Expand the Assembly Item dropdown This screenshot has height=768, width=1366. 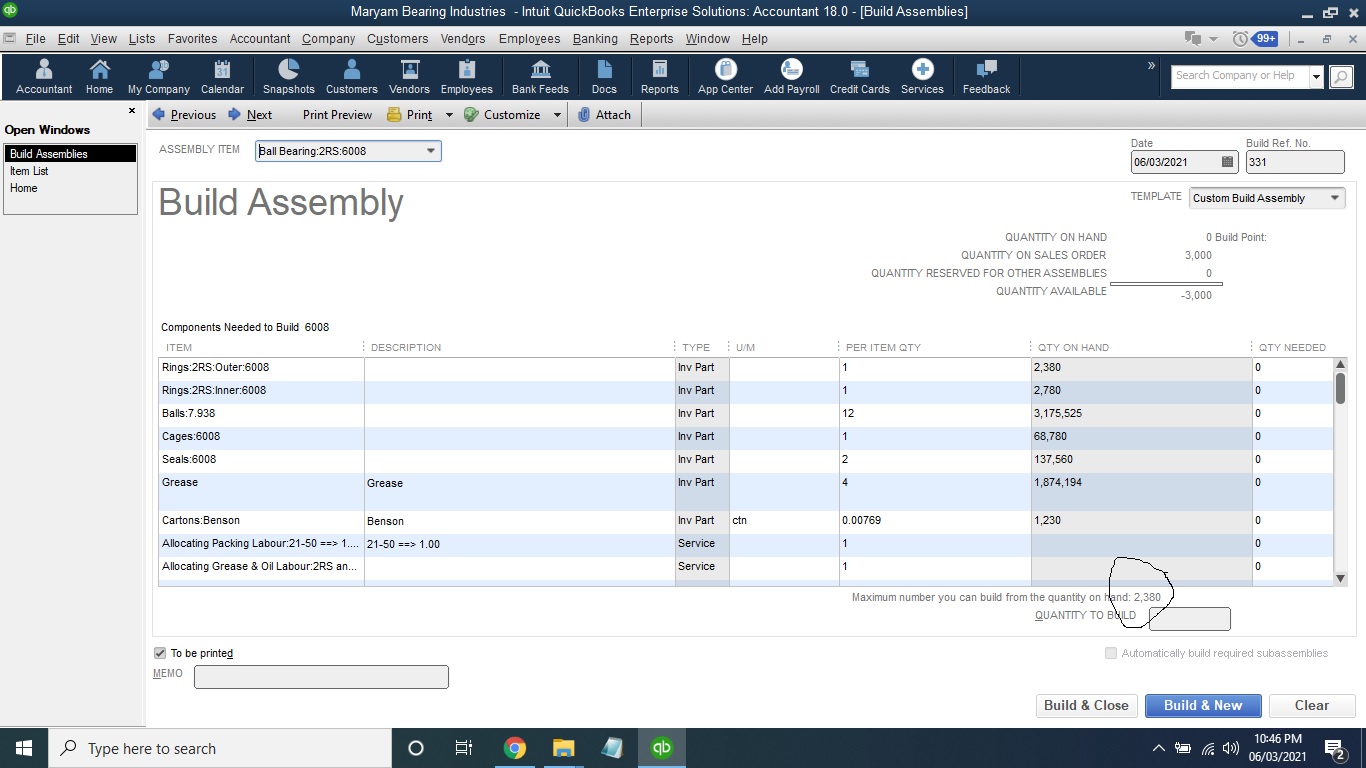(x=431, y=151)
